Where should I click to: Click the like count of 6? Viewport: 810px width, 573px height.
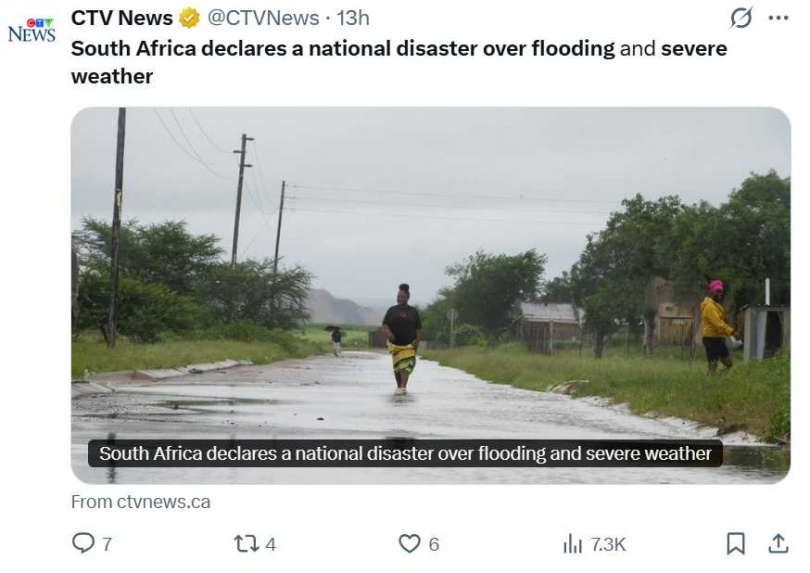point(434,544)
